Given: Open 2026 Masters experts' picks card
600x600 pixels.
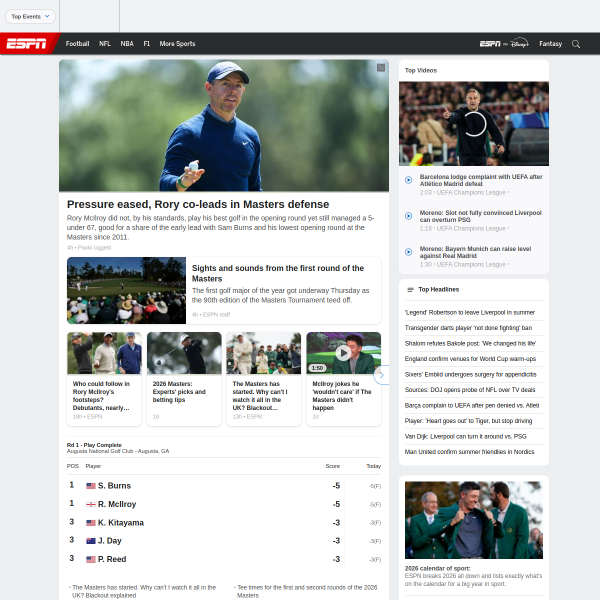Looking at the screenshot, I should click(184, 379).
